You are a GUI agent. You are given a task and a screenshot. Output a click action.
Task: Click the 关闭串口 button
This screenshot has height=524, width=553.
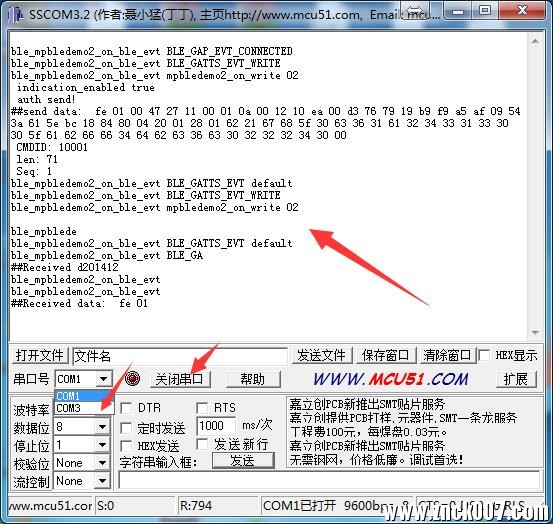click(x=180, y=379)
